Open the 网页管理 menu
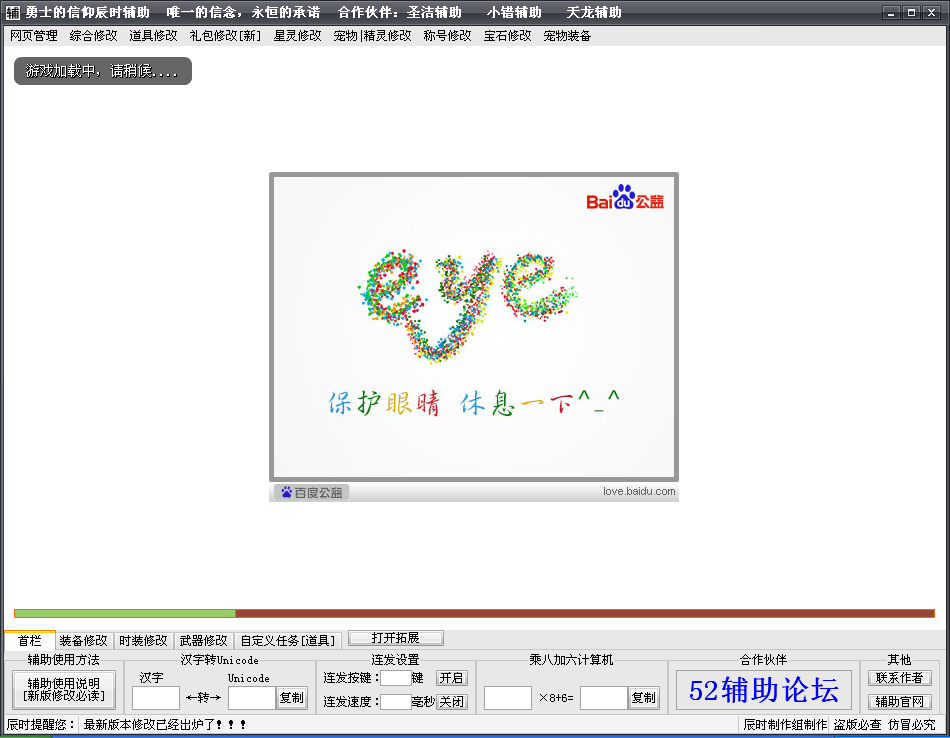The width and height of the screenshot is (950, 738). 34,36
